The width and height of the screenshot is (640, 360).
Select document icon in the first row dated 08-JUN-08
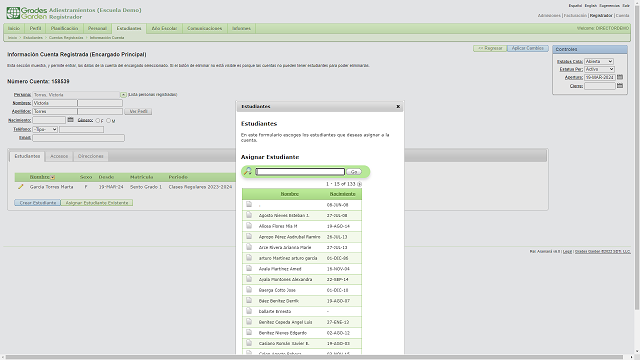[x=249, y=204]
